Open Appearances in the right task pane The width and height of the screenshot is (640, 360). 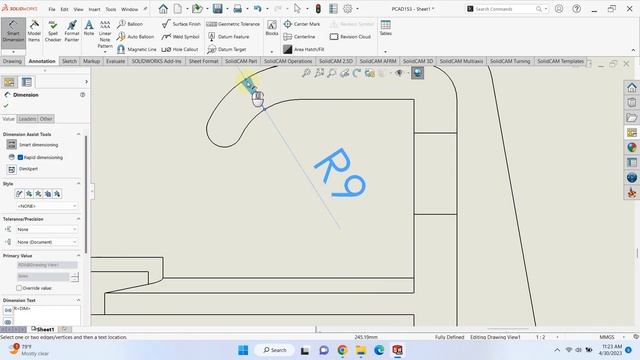(632, 147)
